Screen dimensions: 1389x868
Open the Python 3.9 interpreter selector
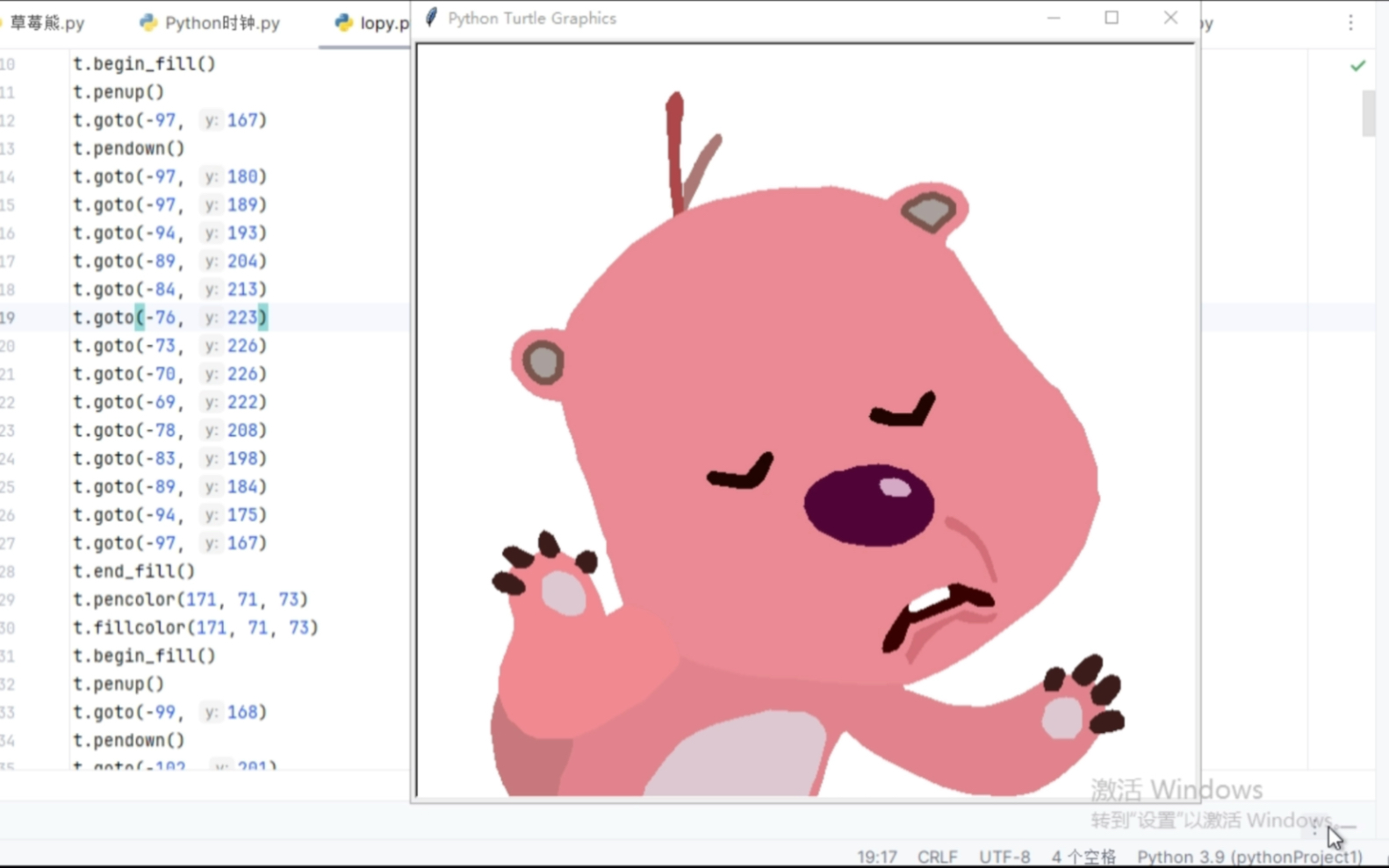point(1249,856)
